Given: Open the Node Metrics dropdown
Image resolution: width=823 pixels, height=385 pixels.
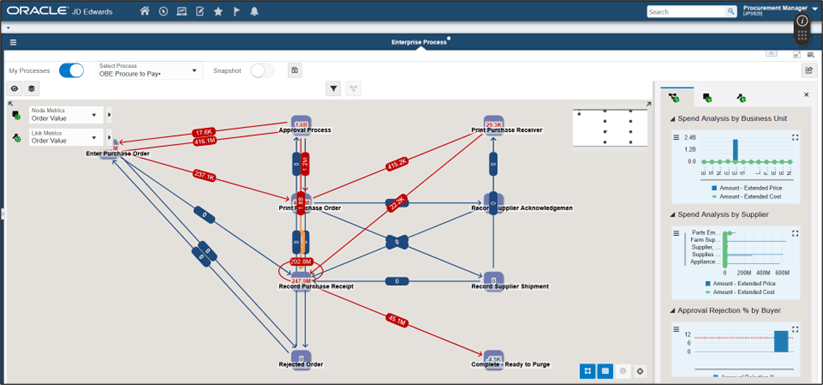Looking at the screenshot, I should 66,115.
